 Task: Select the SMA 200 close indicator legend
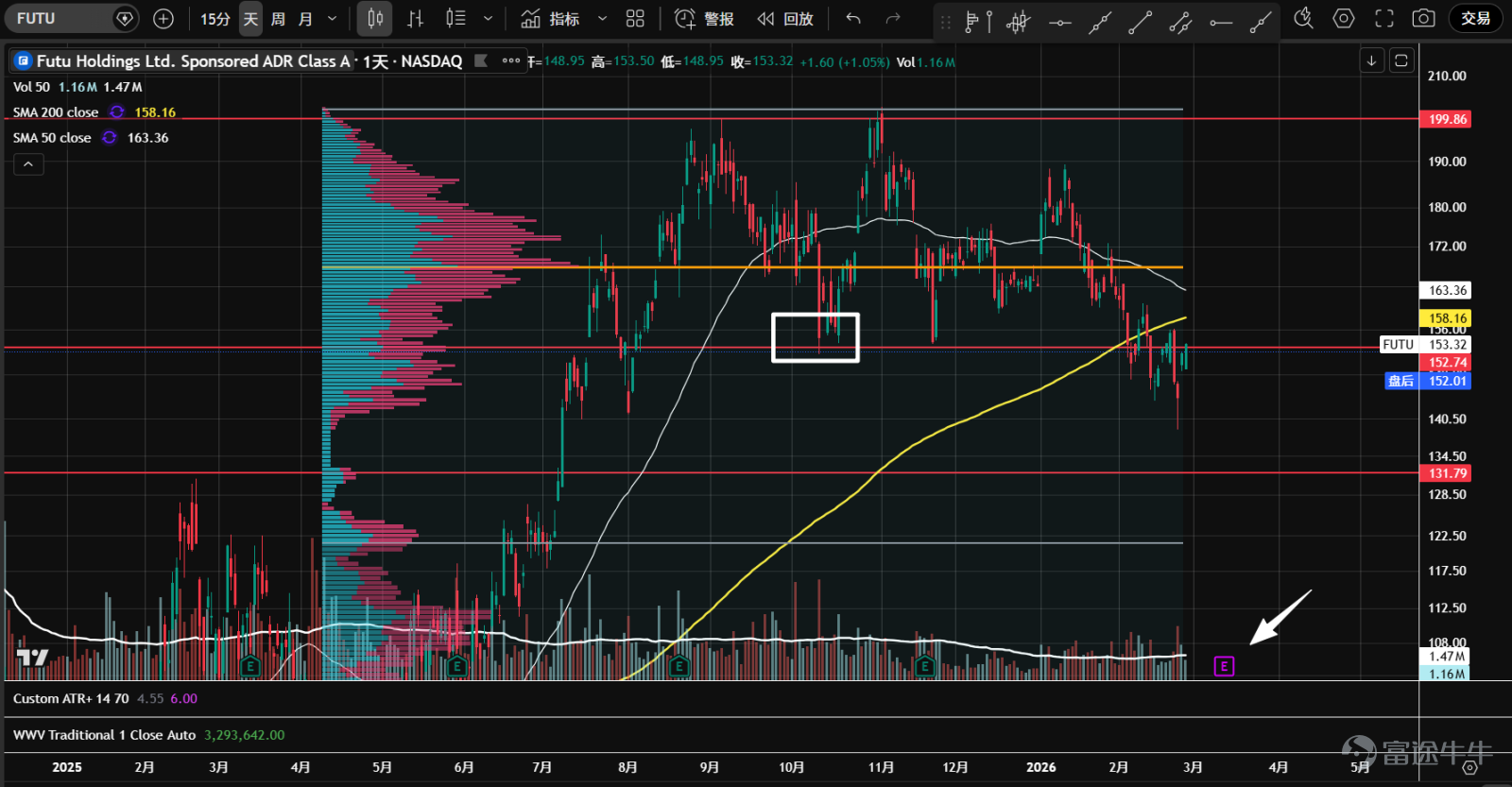[56, 112]
